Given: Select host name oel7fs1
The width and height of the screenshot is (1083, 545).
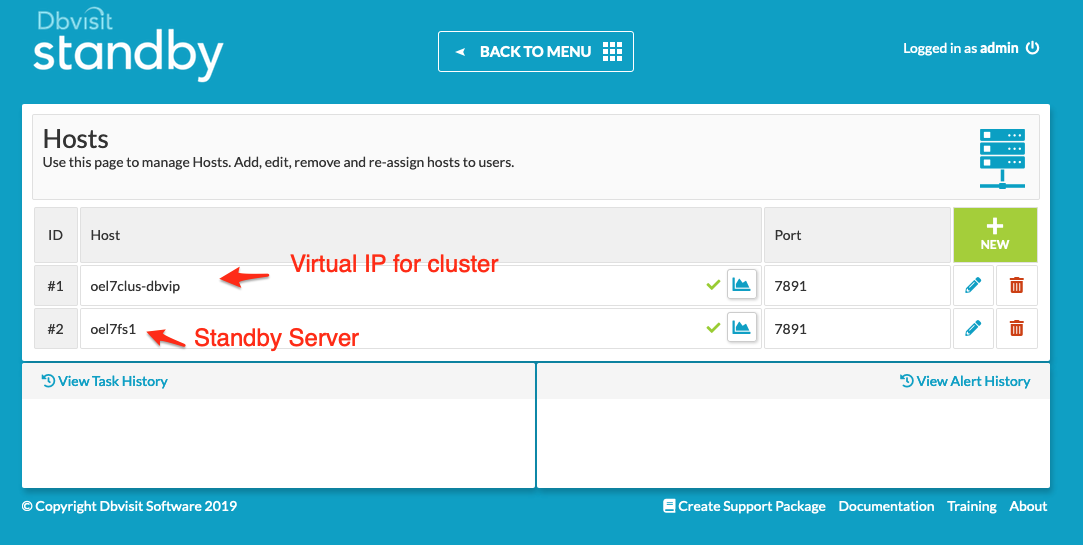Looking at the screenshot, I should (x=113, y=329).
